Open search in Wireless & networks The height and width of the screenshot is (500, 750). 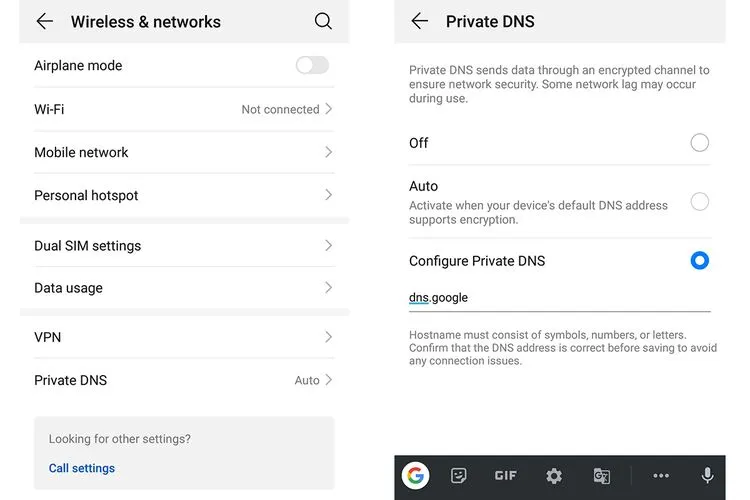click(323, 21)
